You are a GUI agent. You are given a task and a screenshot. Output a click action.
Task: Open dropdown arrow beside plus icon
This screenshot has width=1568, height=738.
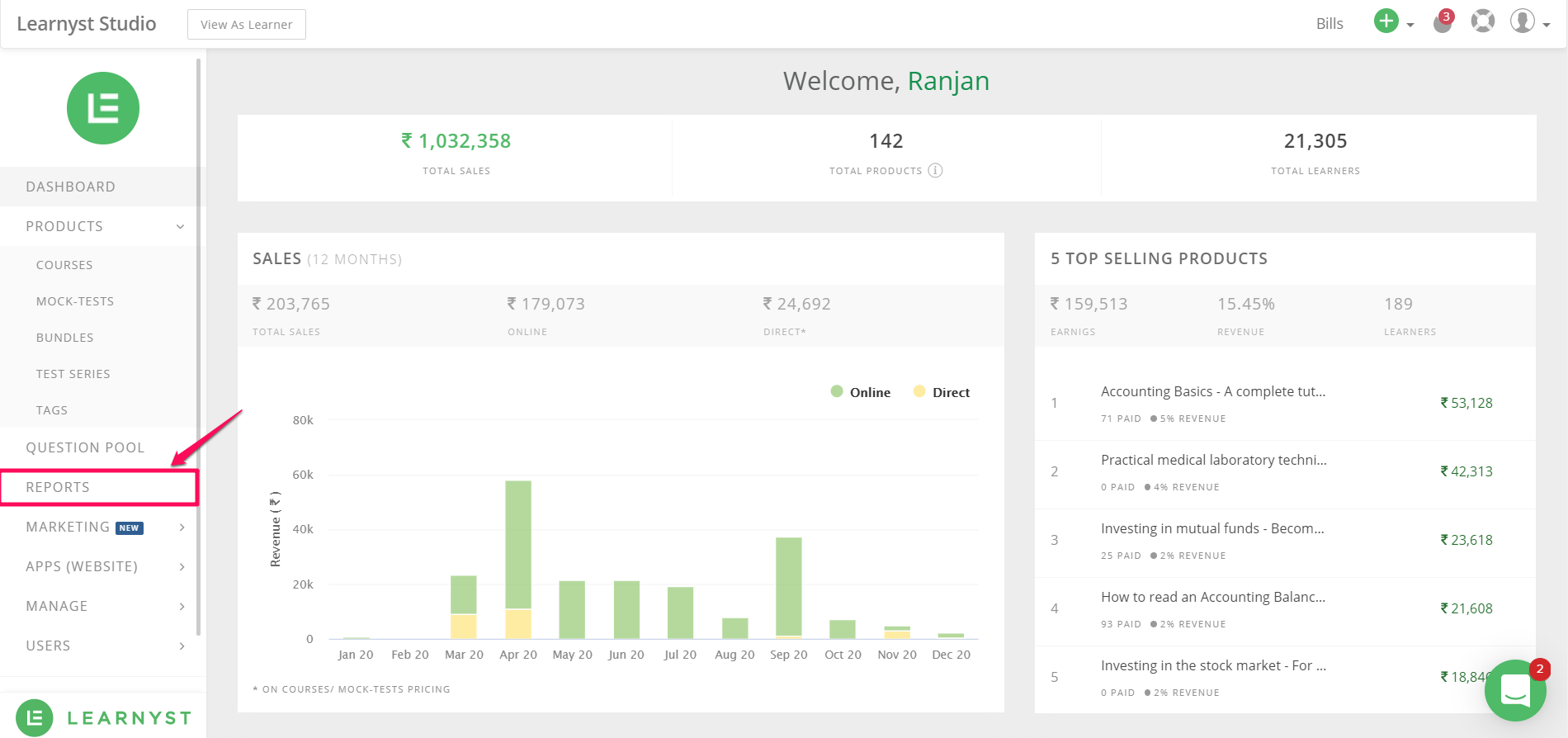coord(1410,26)
